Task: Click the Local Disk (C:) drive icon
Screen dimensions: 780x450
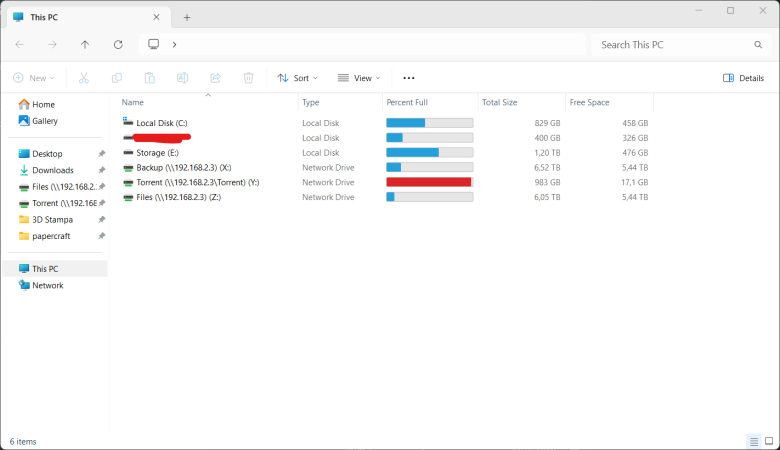Action: 128,122
